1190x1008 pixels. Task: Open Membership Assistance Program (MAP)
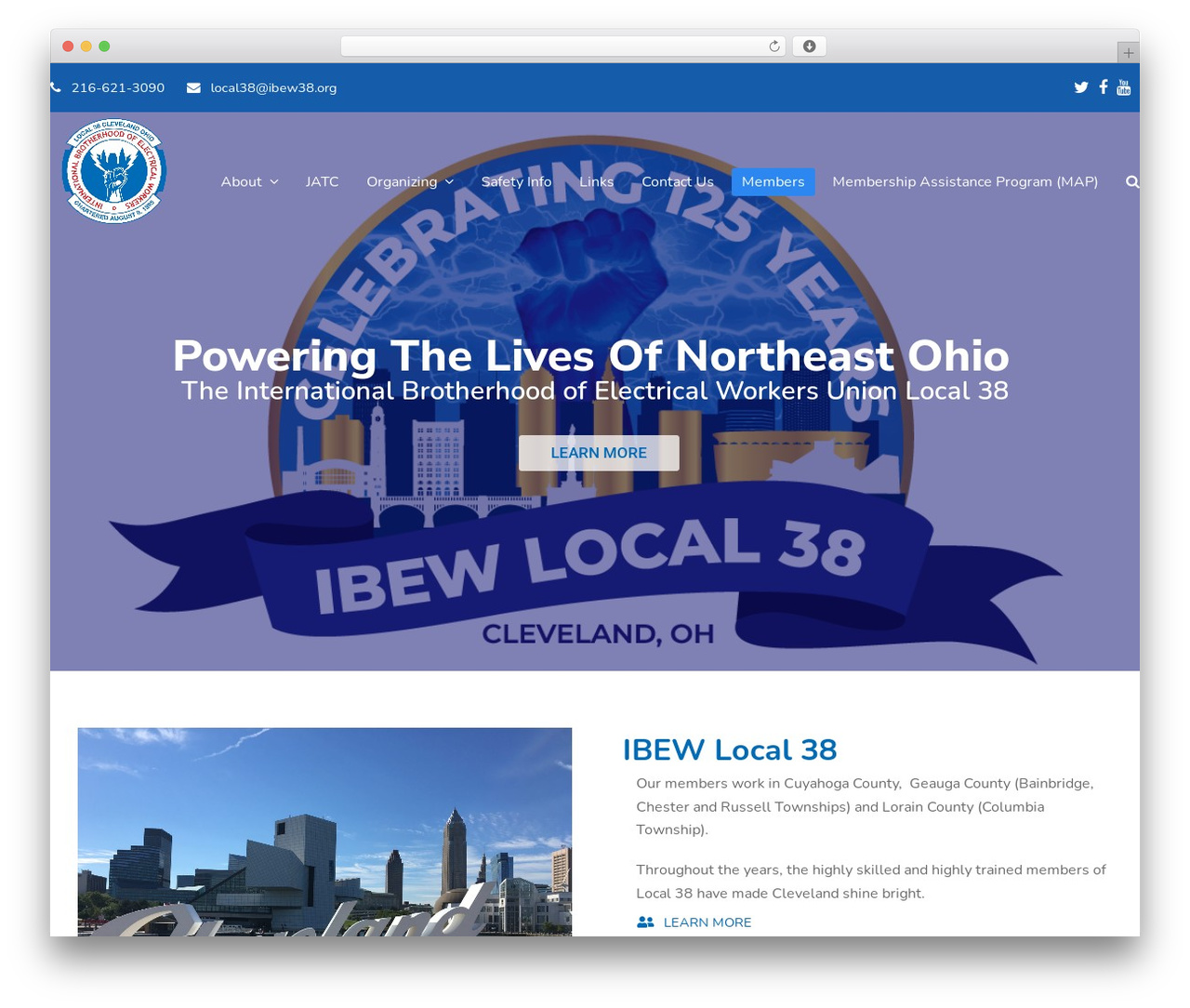965,182
